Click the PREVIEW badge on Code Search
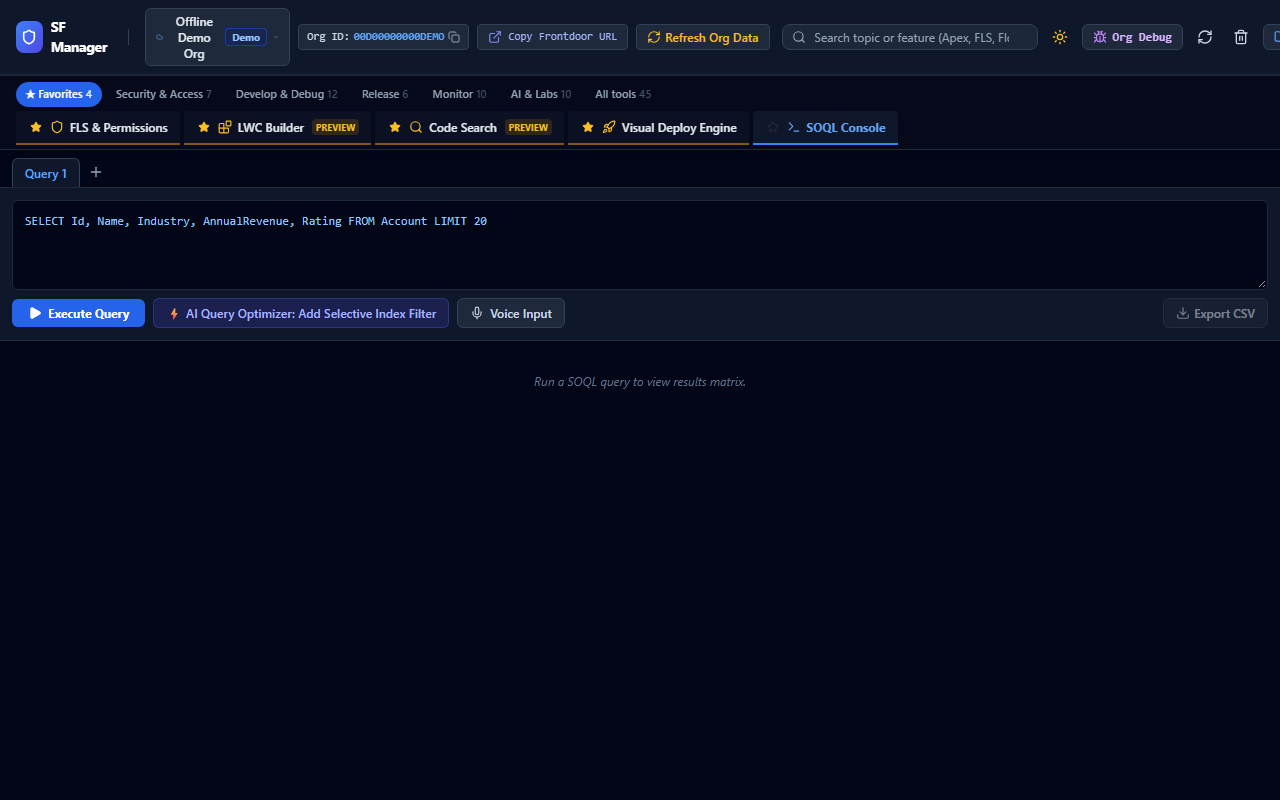 click(528, 128)
